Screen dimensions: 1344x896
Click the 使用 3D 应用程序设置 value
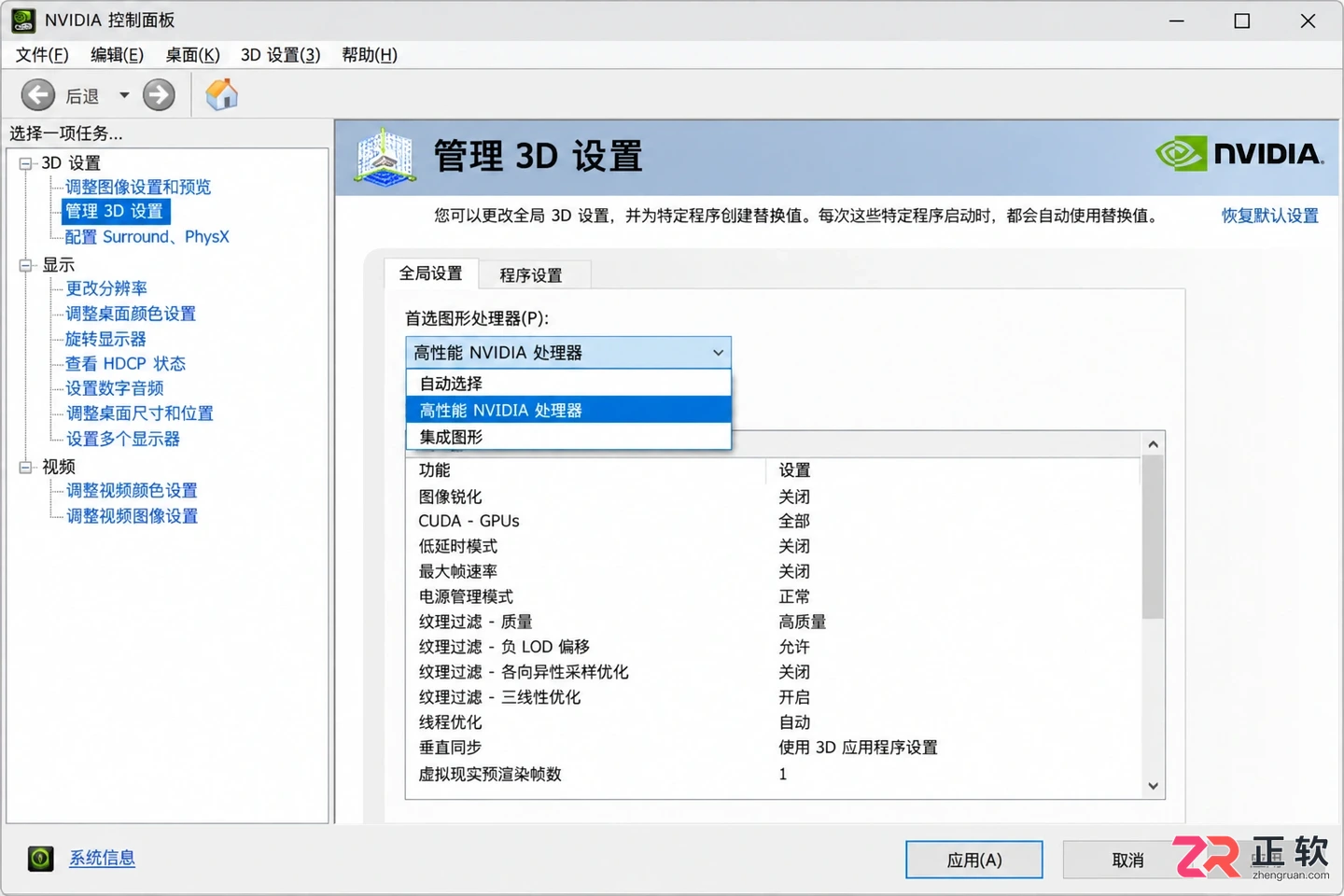[x=858, y=748]
